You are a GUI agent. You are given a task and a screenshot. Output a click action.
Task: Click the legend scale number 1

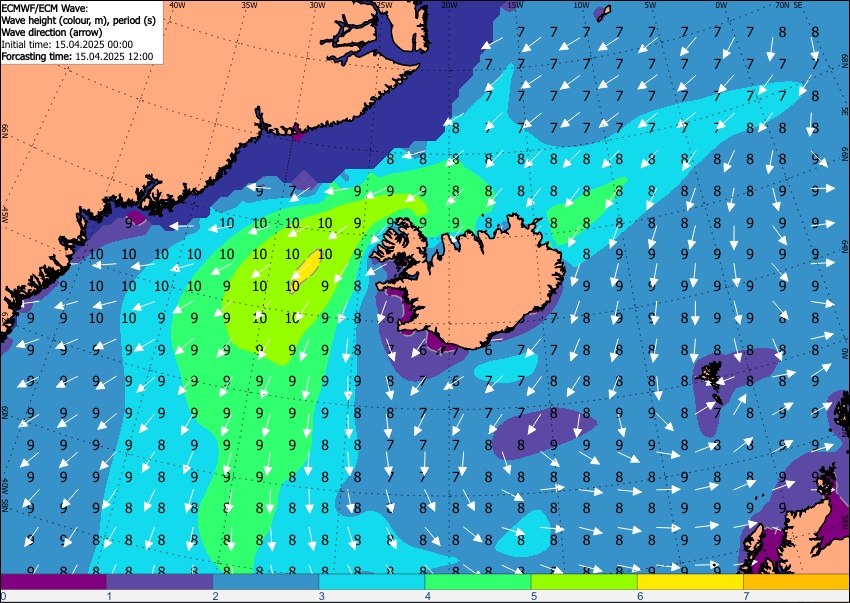[110, 596]
